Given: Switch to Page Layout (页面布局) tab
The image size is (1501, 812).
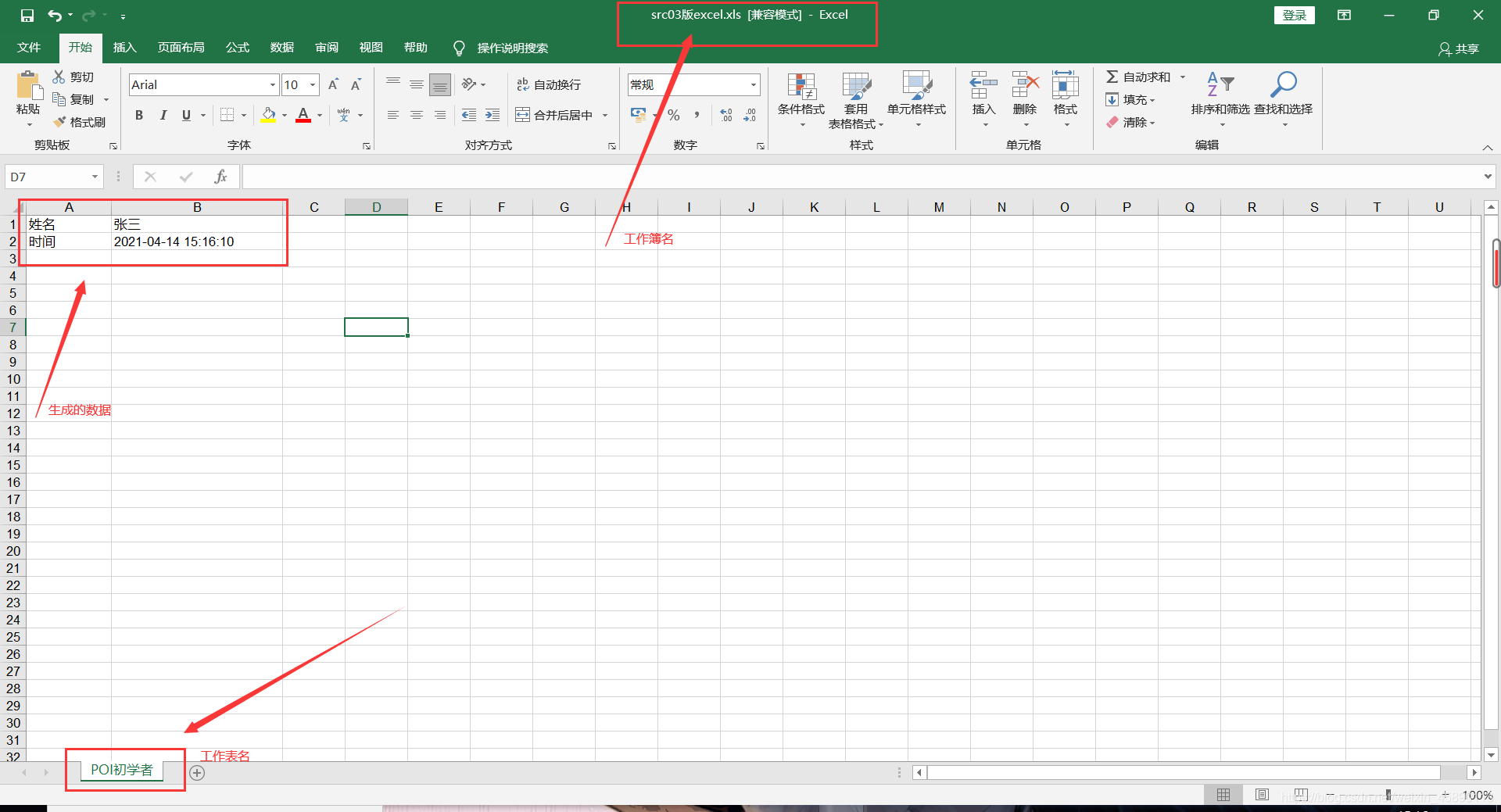Looking at the screenshot, I should coord(181,48).
